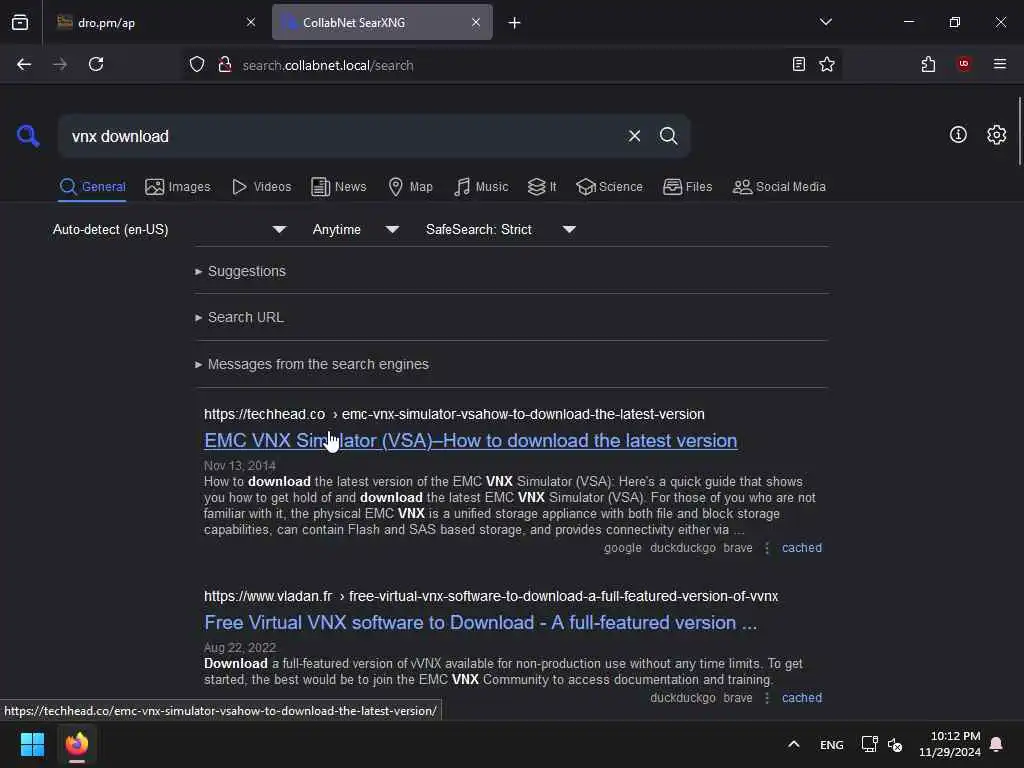Open the EMC VNX Simulator (VSA) result link
Viewport: 1024px width, 768px height.
click(470, 441)
